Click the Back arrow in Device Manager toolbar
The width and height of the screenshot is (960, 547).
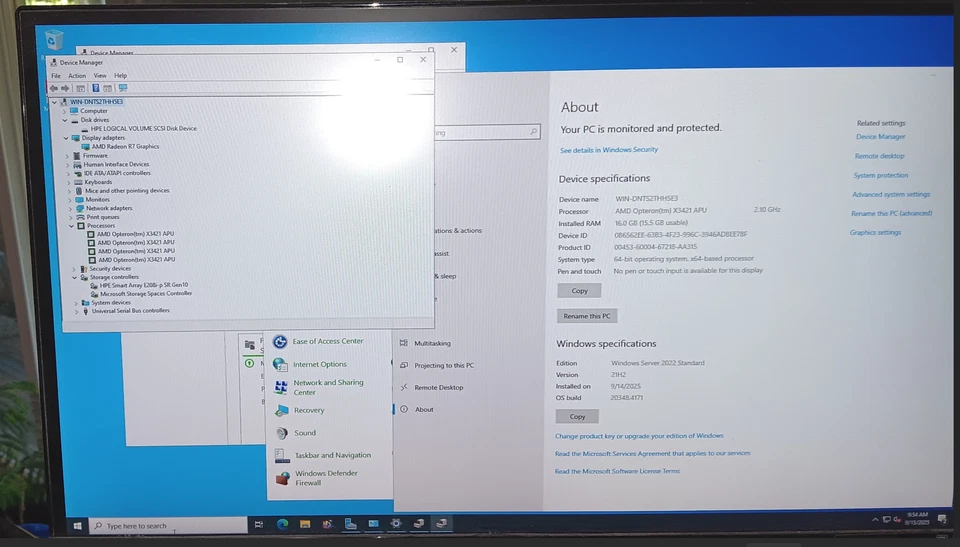[x=54, y=88]
